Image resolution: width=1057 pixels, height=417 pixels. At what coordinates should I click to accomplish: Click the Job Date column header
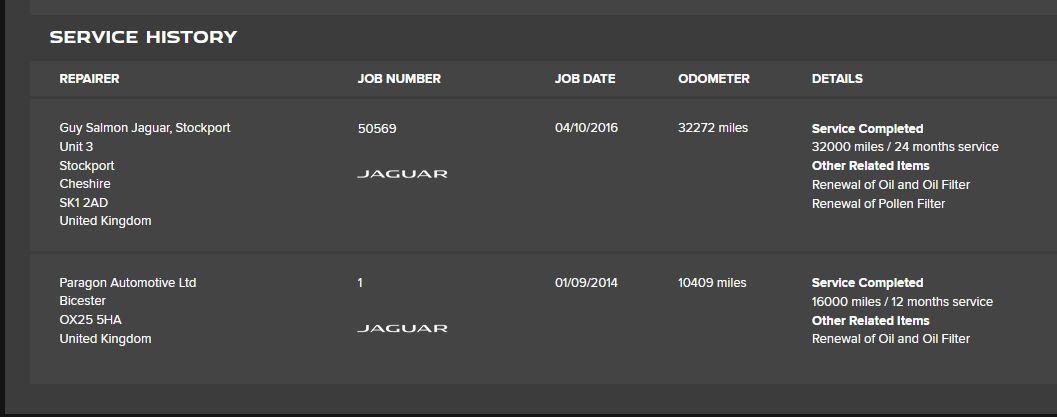[x=585, y=79]
